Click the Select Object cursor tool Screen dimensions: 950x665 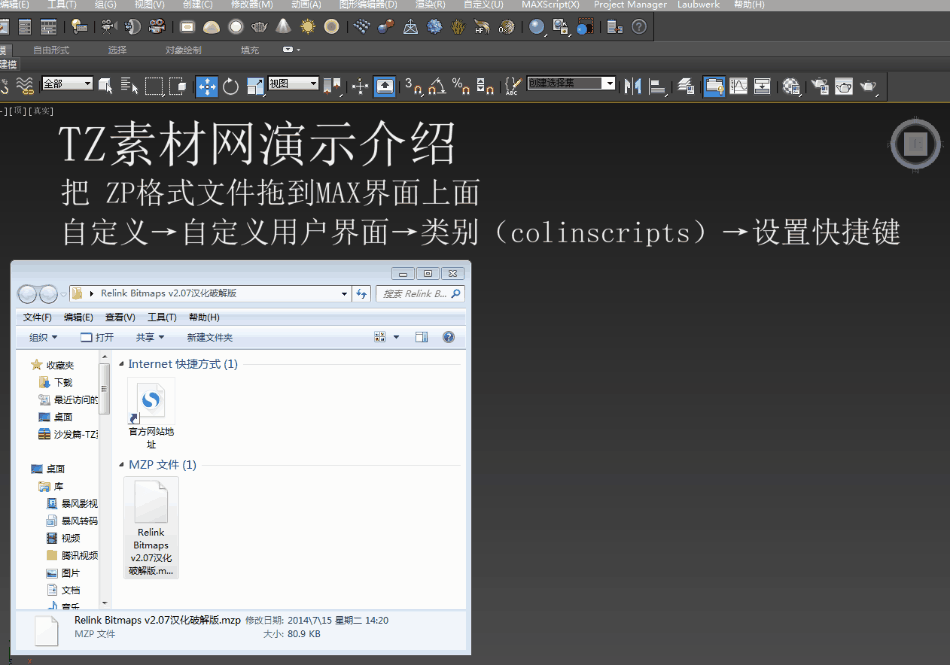pyautogui.click(x=105, y=87)
